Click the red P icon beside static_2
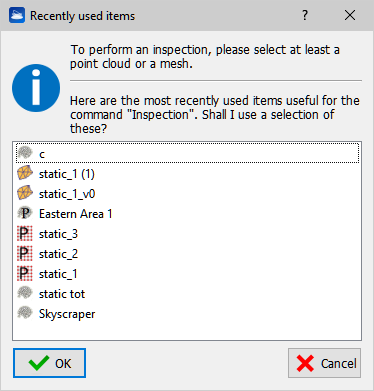 tap(25, 254)
